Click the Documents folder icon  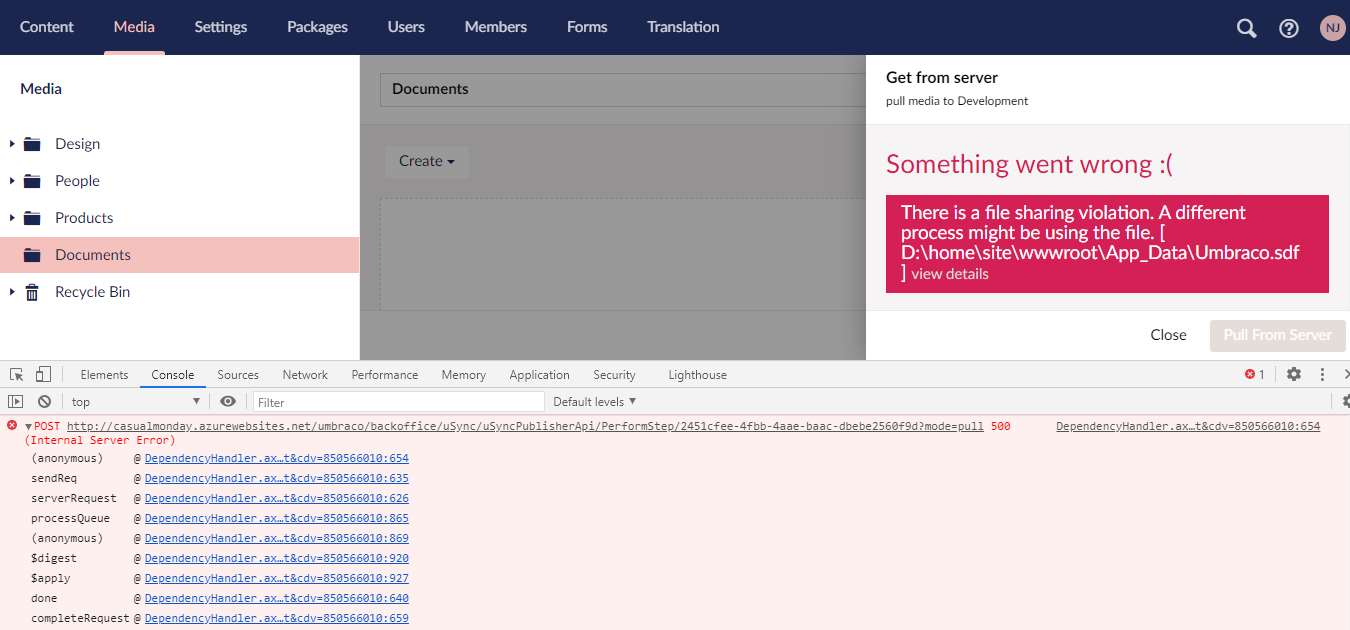coord(32,255)
